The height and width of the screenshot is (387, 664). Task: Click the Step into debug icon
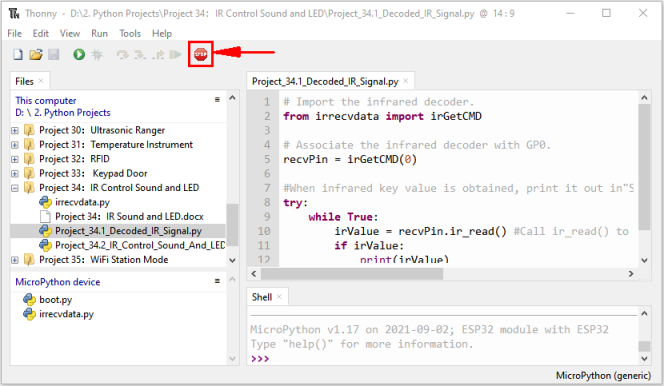(140, 55)
